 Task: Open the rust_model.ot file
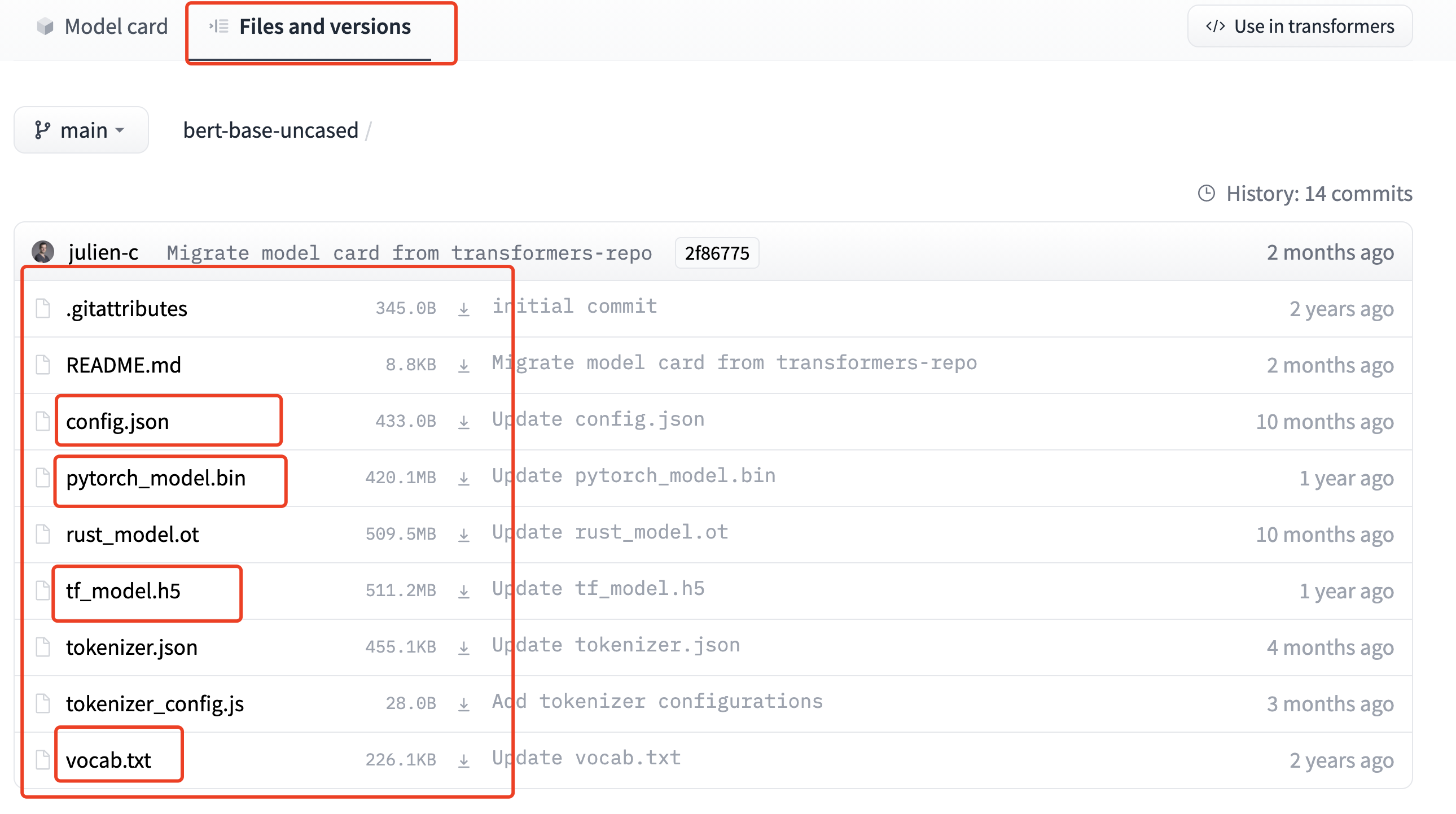(x=132, y=533)
